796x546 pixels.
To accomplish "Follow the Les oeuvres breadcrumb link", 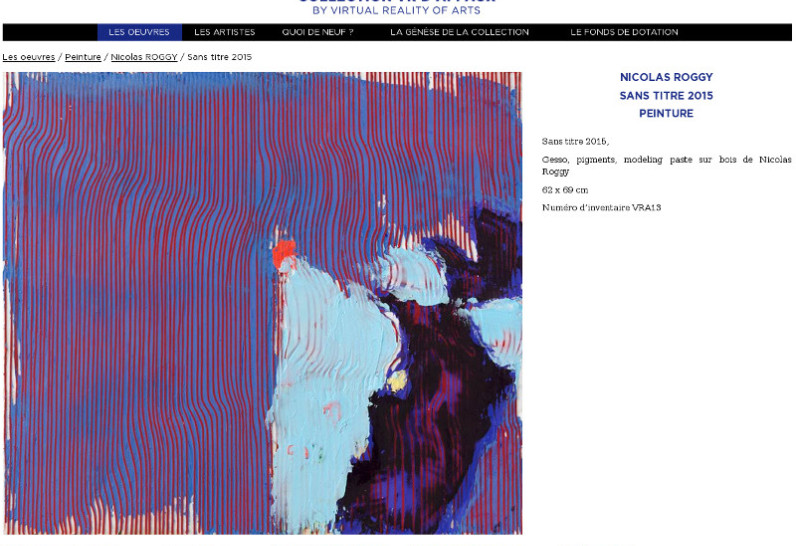I will pos(28,57).
